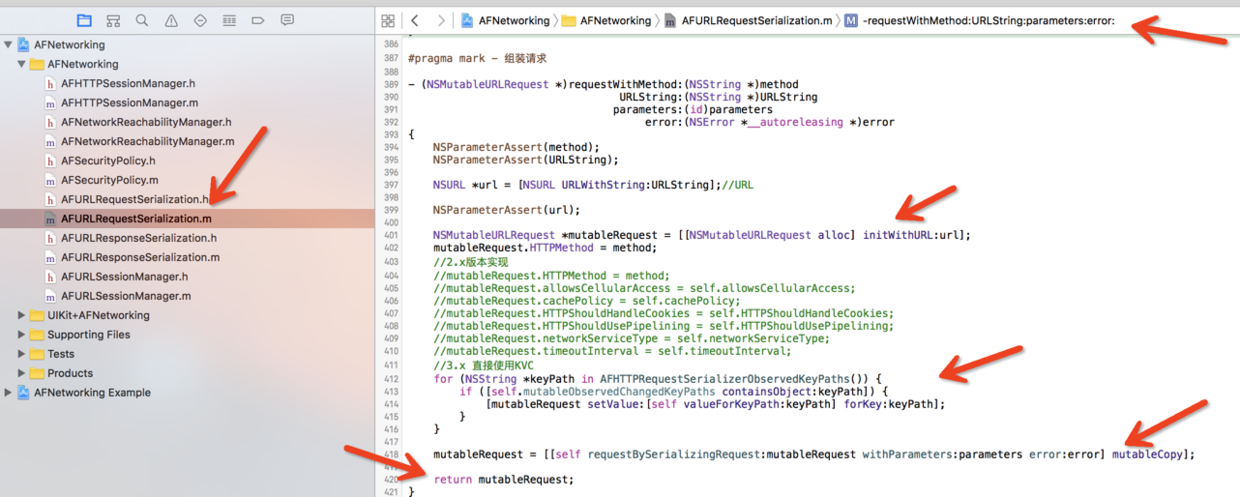Open AFNetworkReachabilityManager.h
This screenshot has height=497, width=1240.
146,122
